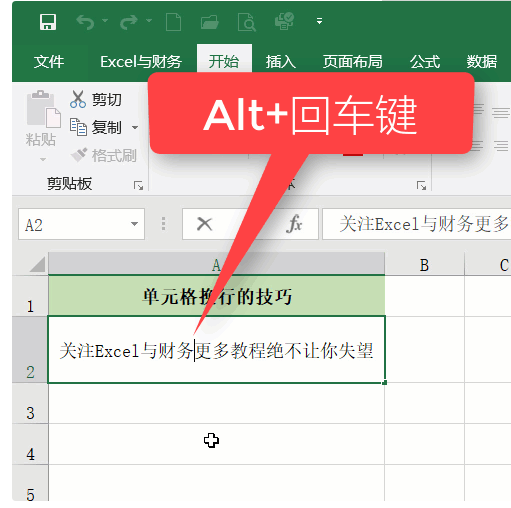Click the Undo arrow icon
511x508 pixels.
pos(85,22)
